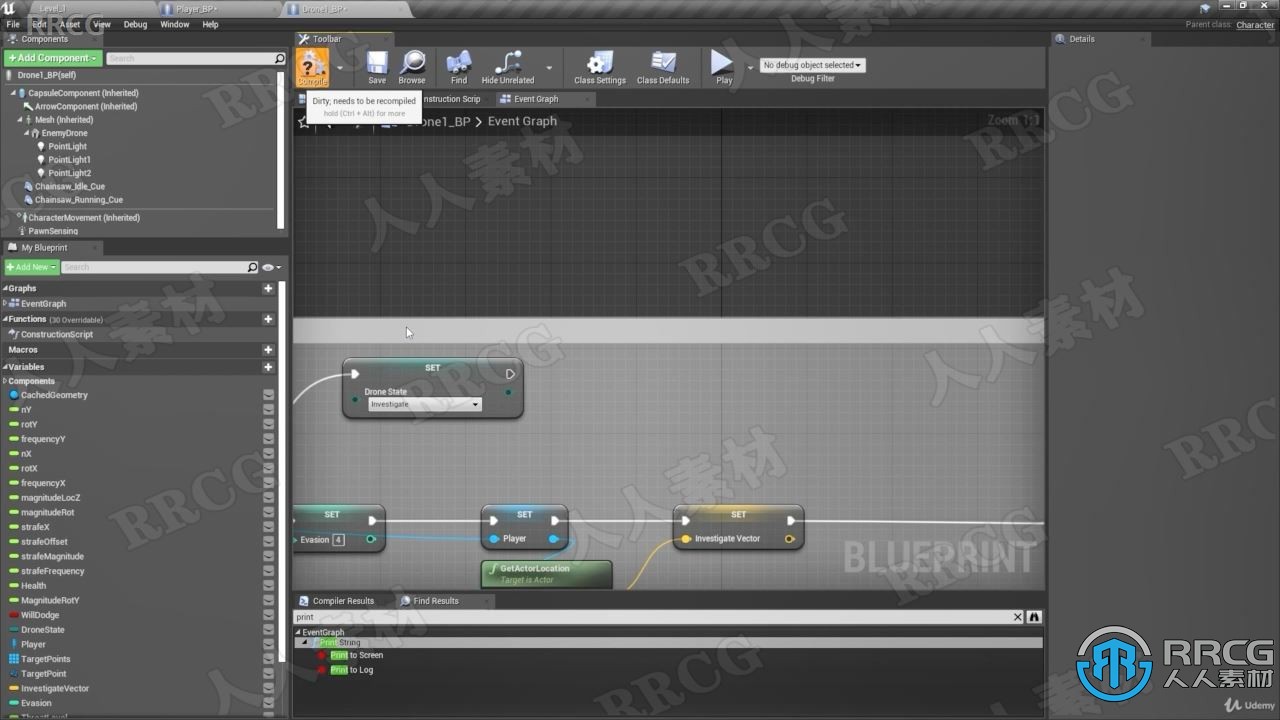The height and width of the screenshot is (720, 1280).
Task: Open Play options dropdown arrow
Action: [x=750, y=68]
